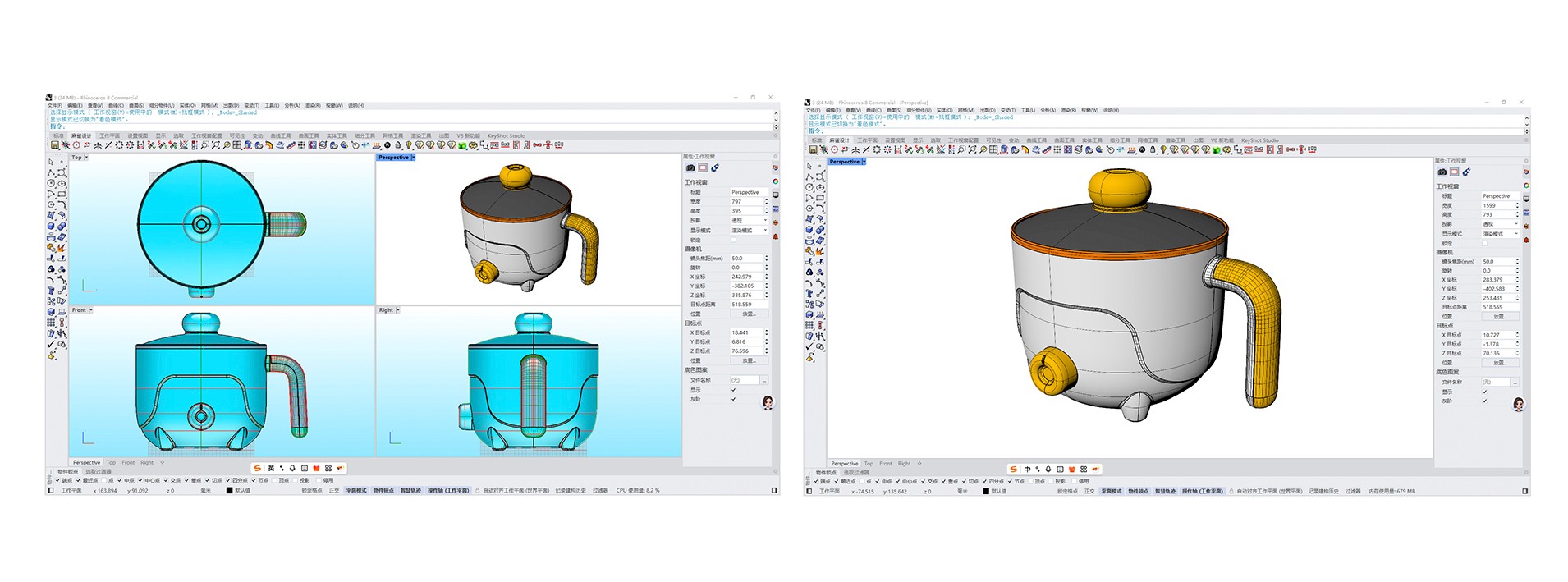
Task: Click the Save icon in left window toolbar
Action: point(55,145)
